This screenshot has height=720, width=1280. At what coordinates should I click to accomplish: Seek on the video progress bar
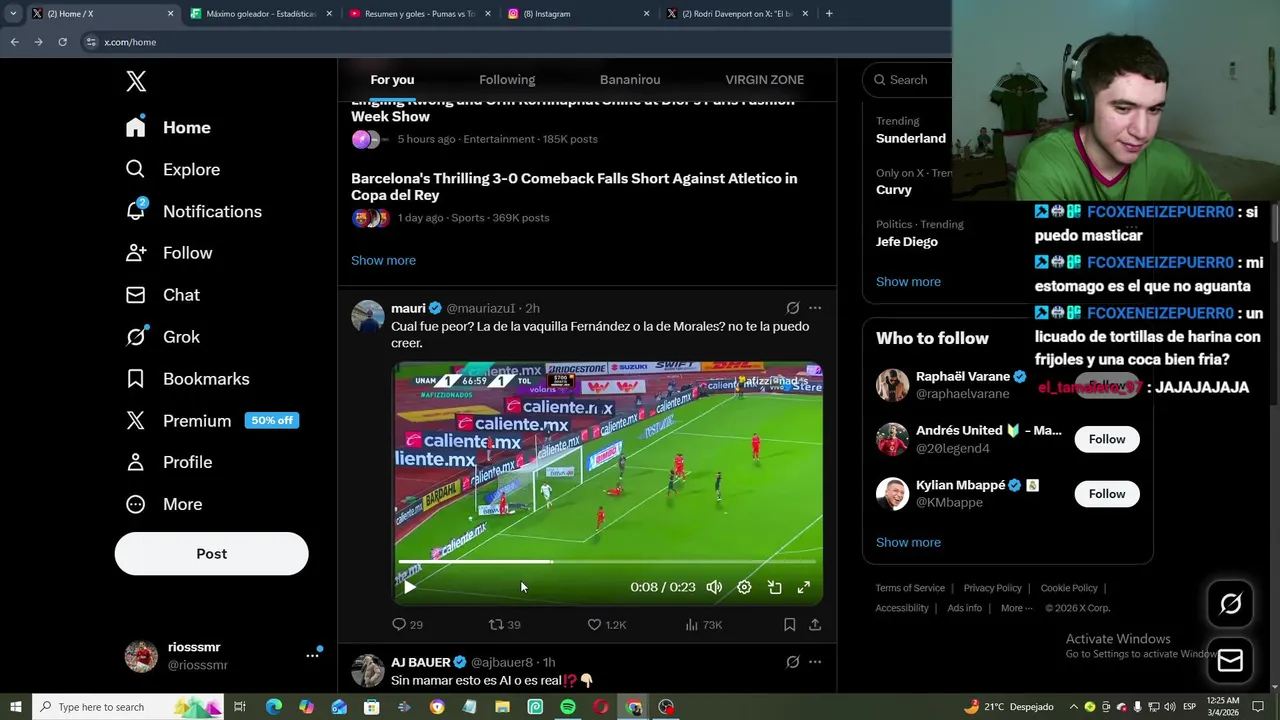click(x=608, y=561)
